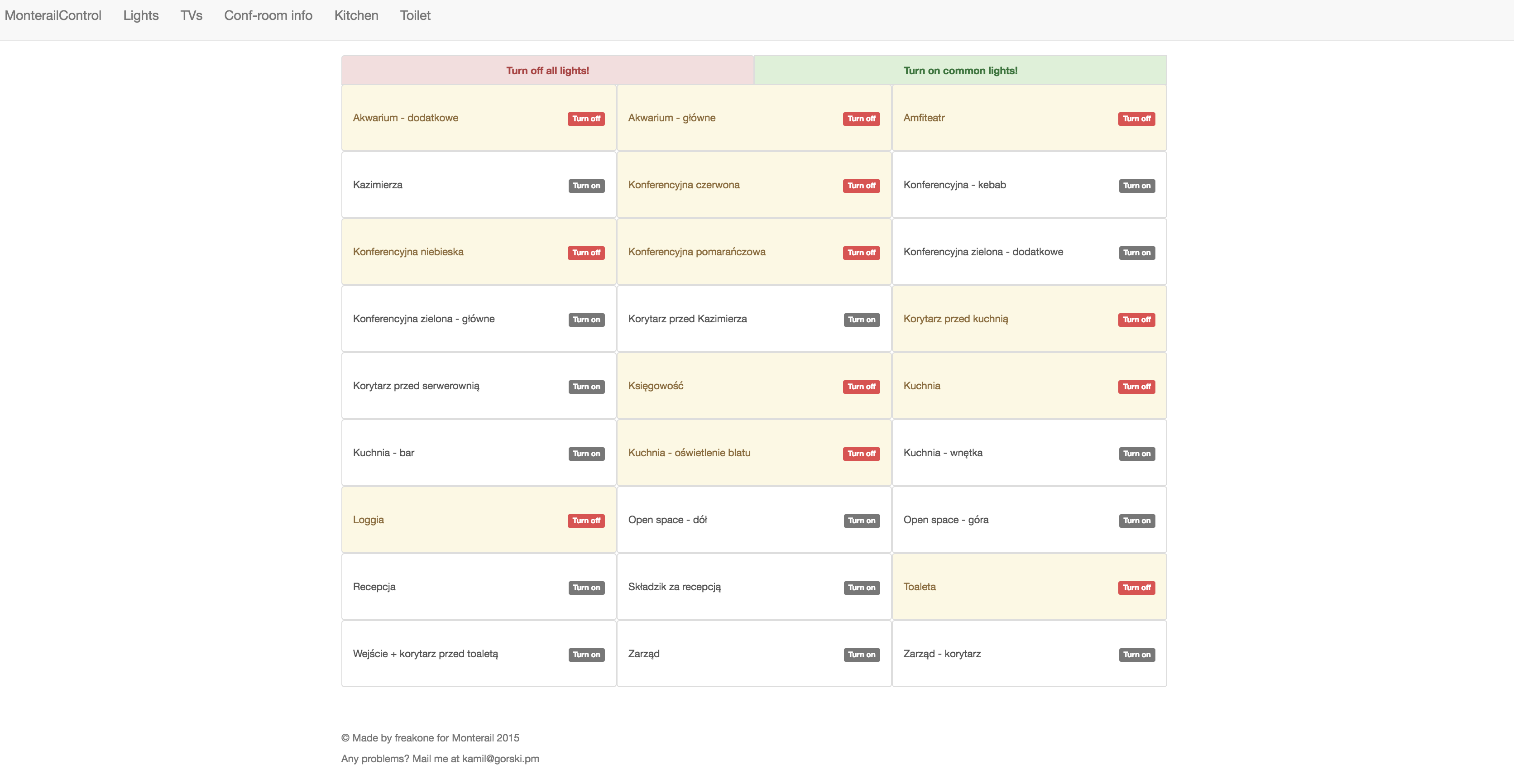Turn on common lights button

pyautogui.click(x=960, y=71)
